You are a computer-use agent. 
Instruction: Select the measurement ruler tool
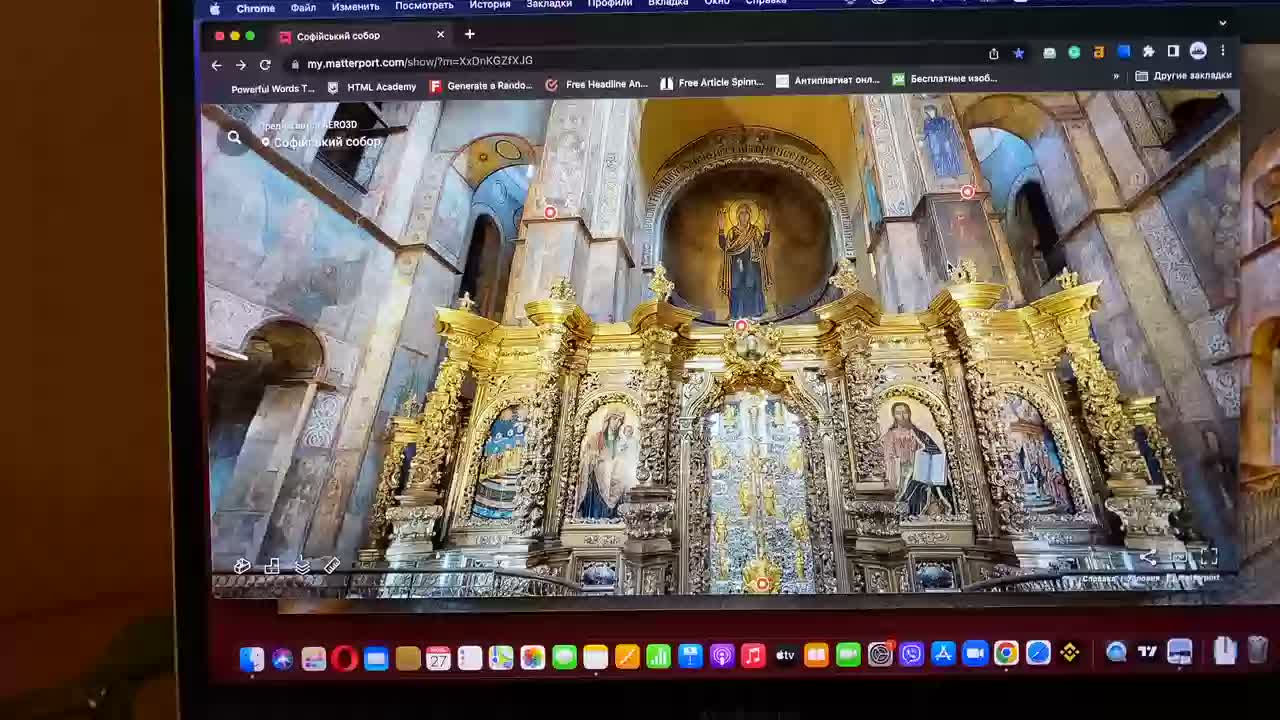coord(332,566)
